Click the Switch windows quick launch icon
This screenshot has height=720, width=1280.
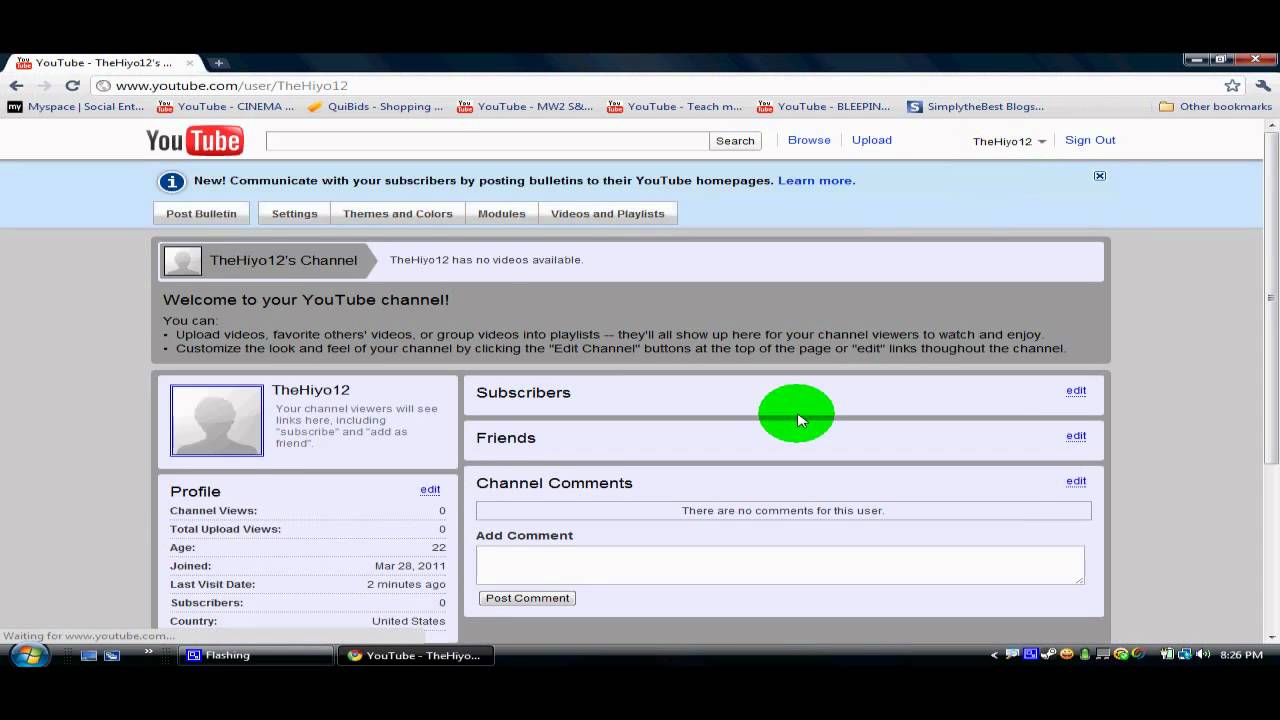[112, 655]
